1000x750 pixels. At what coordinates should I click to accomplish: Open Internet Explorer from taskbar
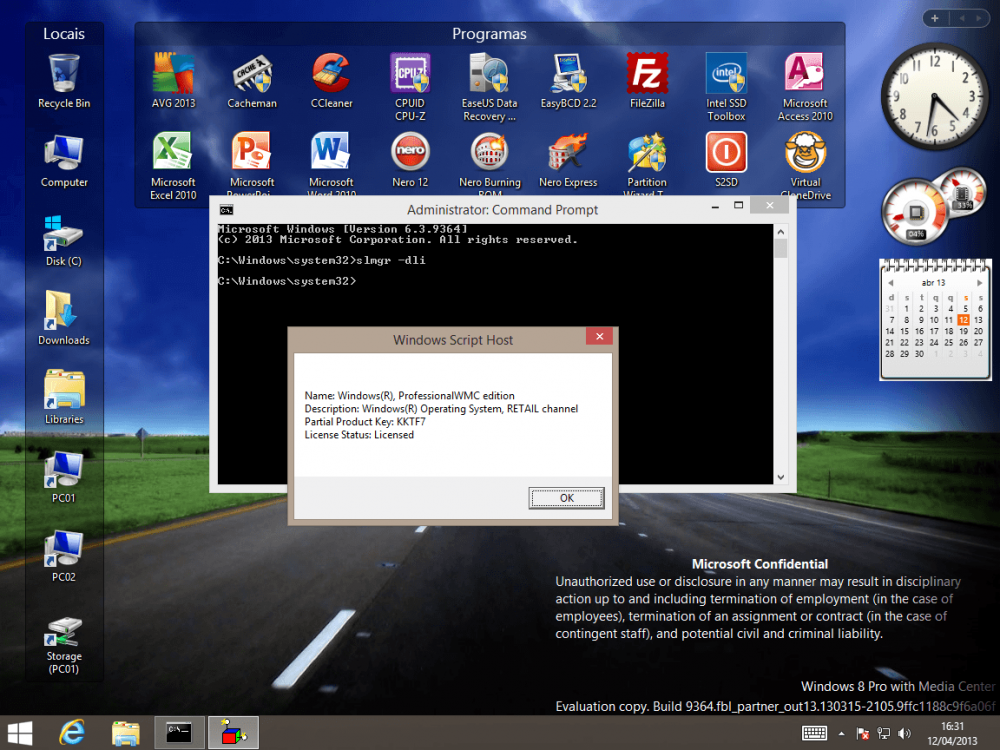pos(72,733)
